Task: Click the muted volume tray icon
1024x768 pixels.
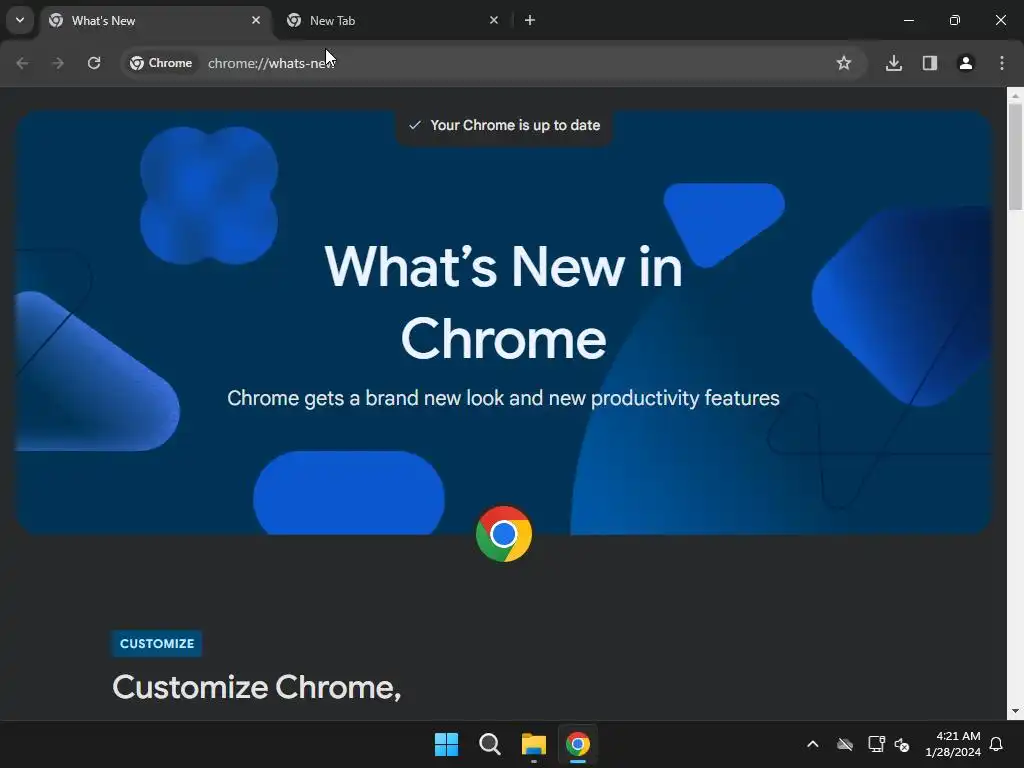Action: click(903, 744)
